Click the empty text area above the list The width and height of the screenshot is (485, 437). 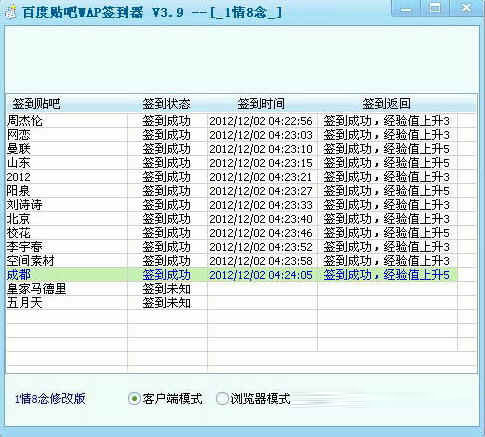242,60
